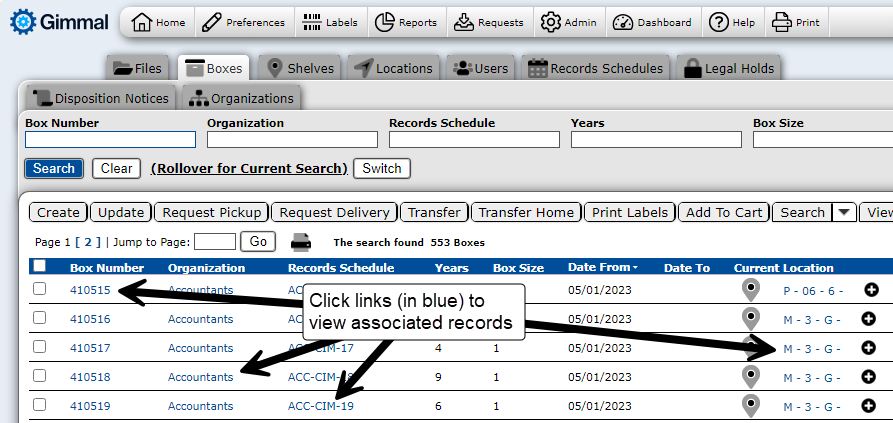893x423 pixels.
Task: Click location pin icon for box 410519
Action: coord(751,406)
